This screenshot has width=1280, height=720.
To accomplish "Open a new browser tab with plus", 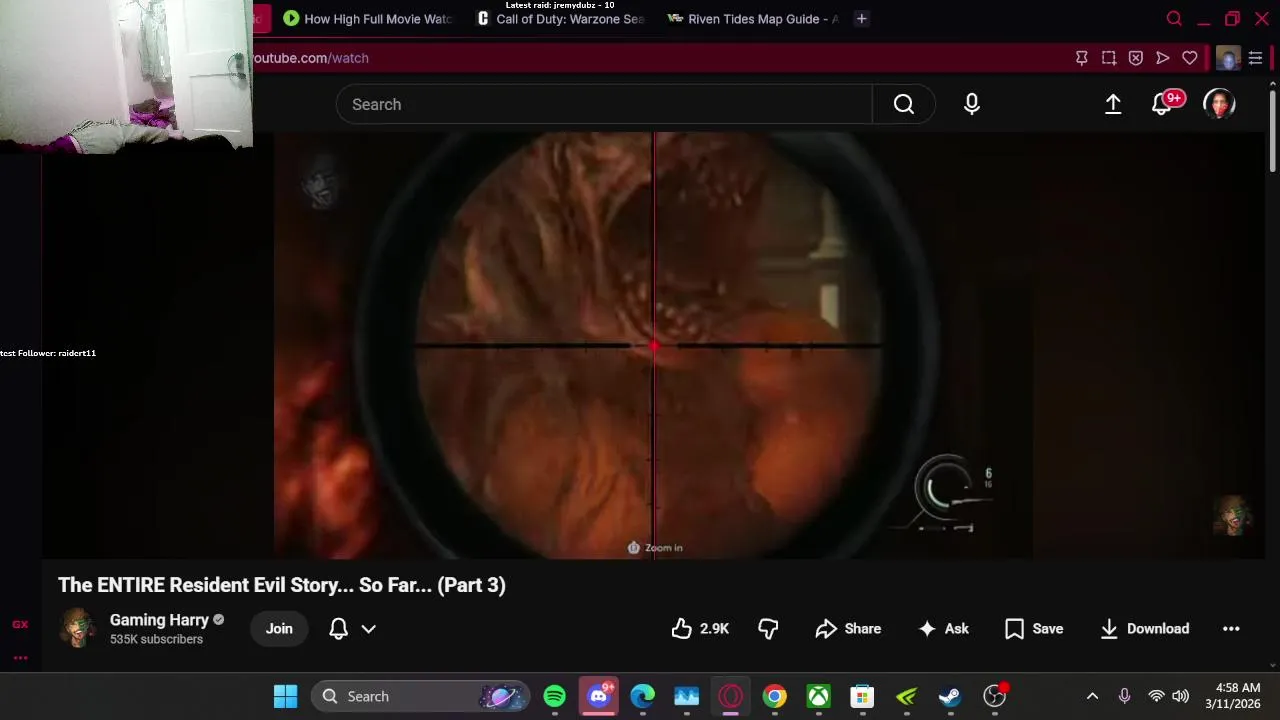I will coord(861,19).
